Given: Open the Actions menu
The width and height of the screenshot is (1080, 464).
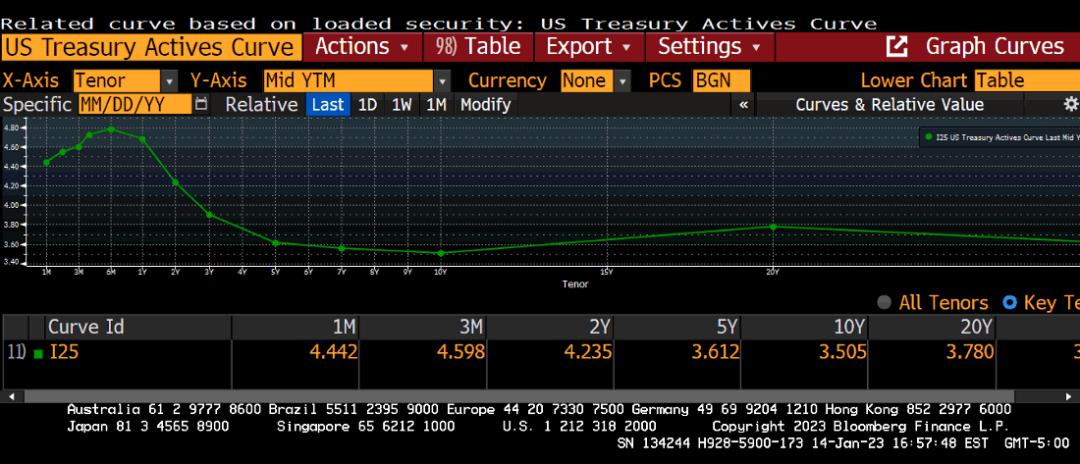Looking at the screenshot, I should pyautogui.click(x=362, y=46).
